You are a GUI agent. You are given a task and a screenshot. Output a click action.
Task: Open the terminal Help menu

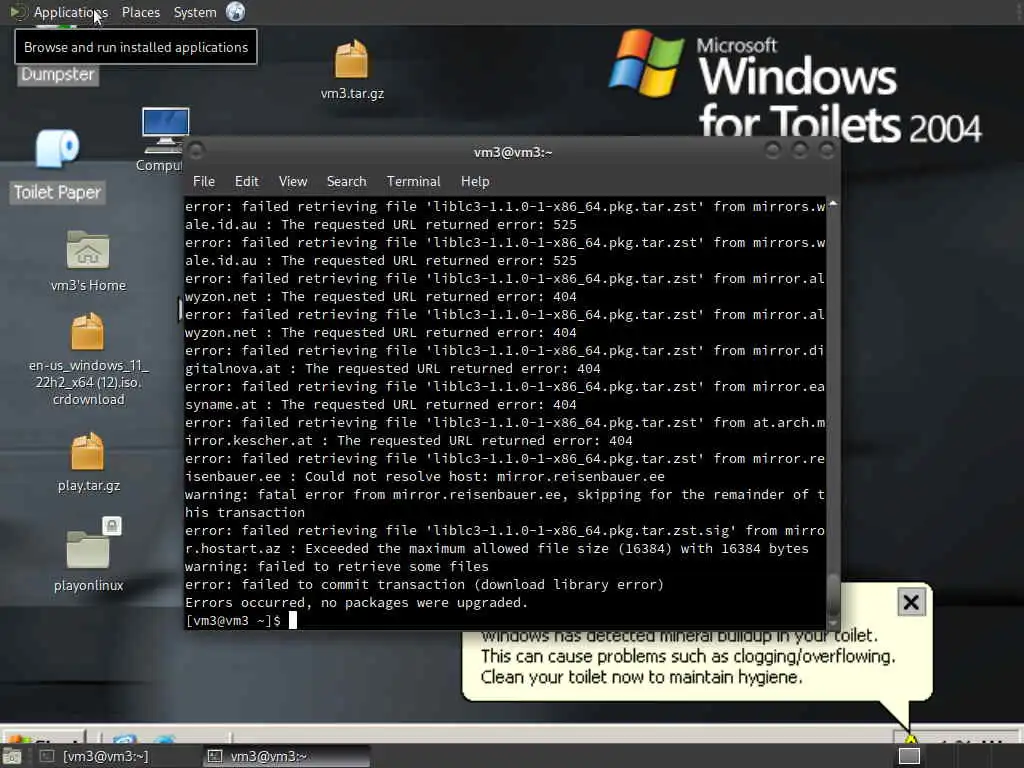pyautogui.click(x=475, y=182)
